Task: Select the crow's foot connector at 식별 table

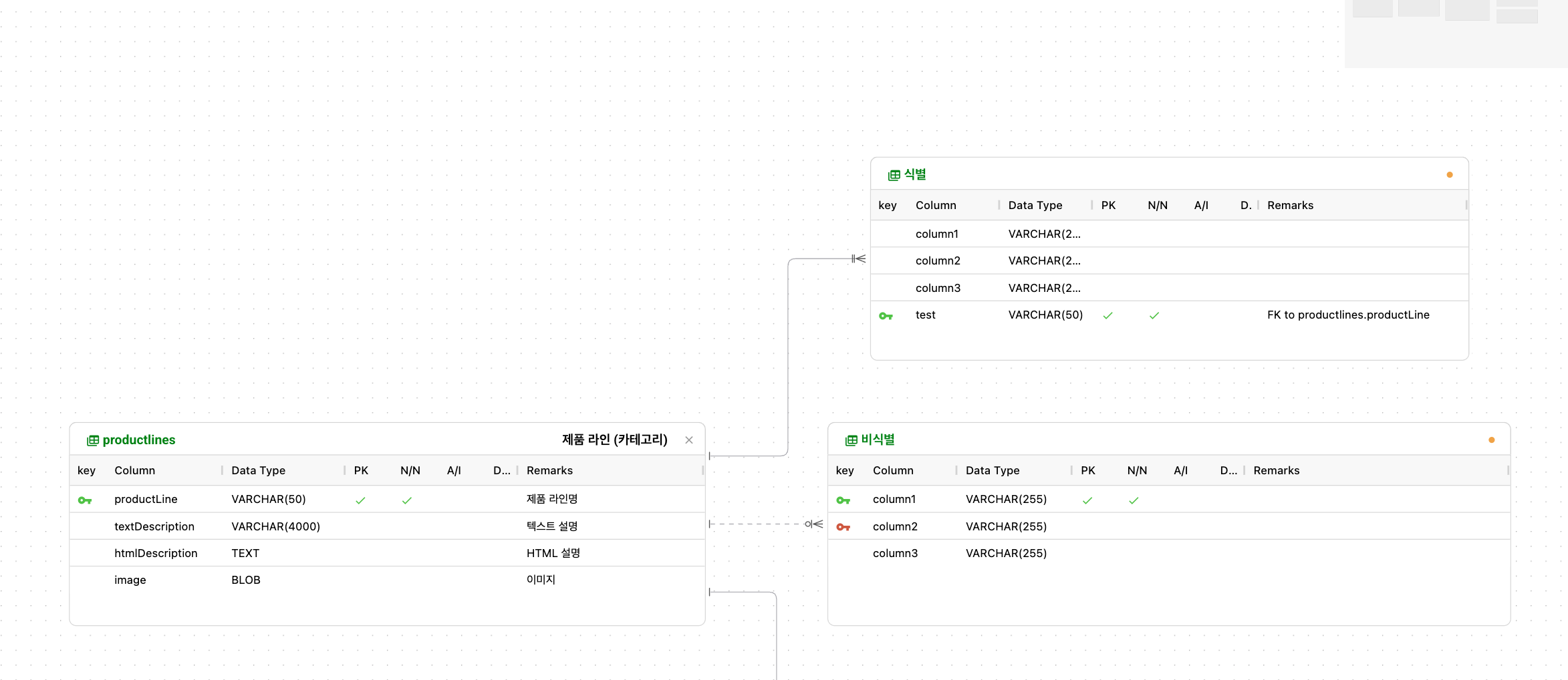Action: pyautogui.click(x=858, y=259)
